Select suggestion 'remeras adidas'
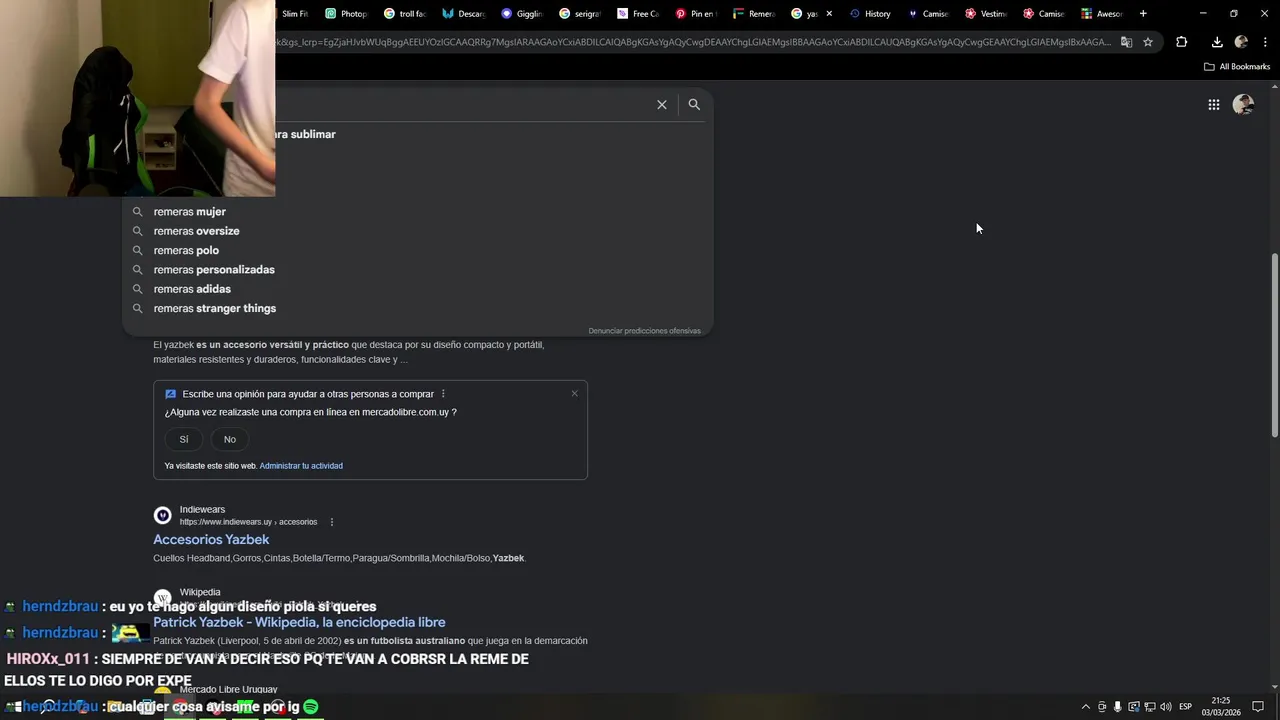This screenshot has height=720, width=1280. pos(417,289)
